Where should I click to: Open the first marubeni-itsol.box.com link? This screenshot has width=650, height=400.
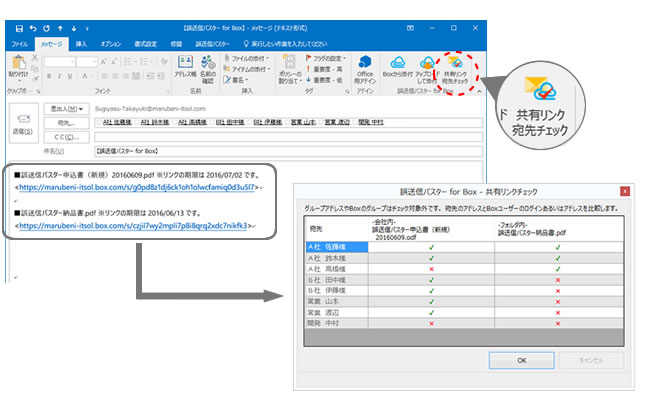click(x=136, y=187)
